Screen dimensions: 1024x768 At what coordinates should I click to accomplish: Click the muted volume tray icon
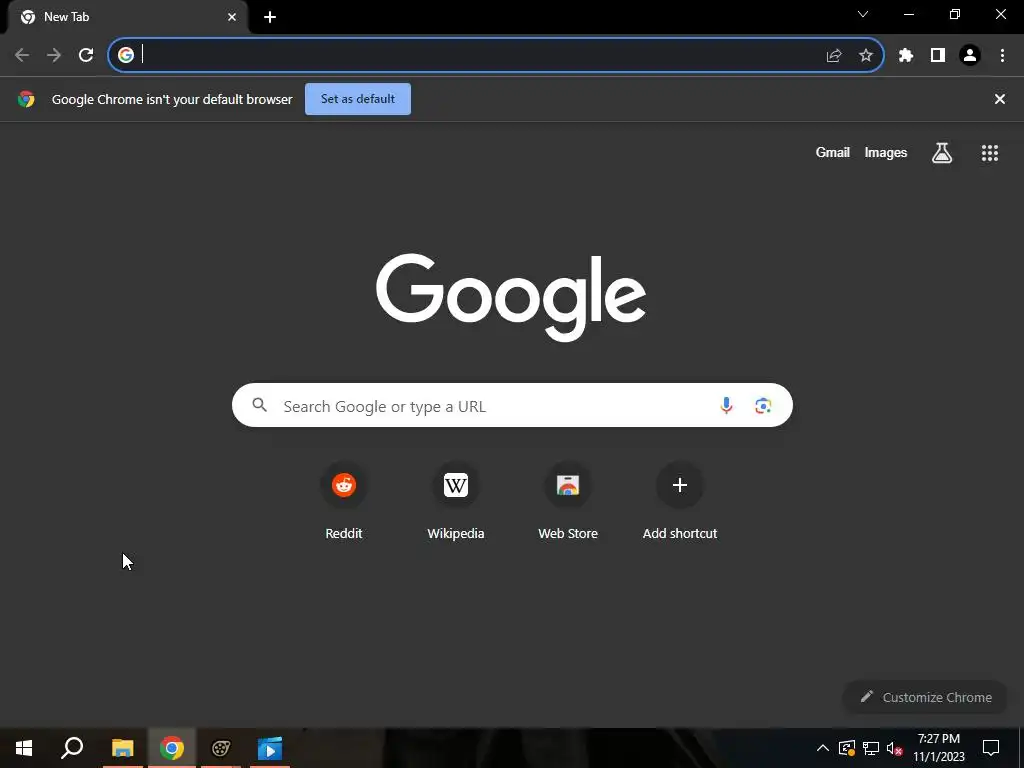tap(895, 748)
